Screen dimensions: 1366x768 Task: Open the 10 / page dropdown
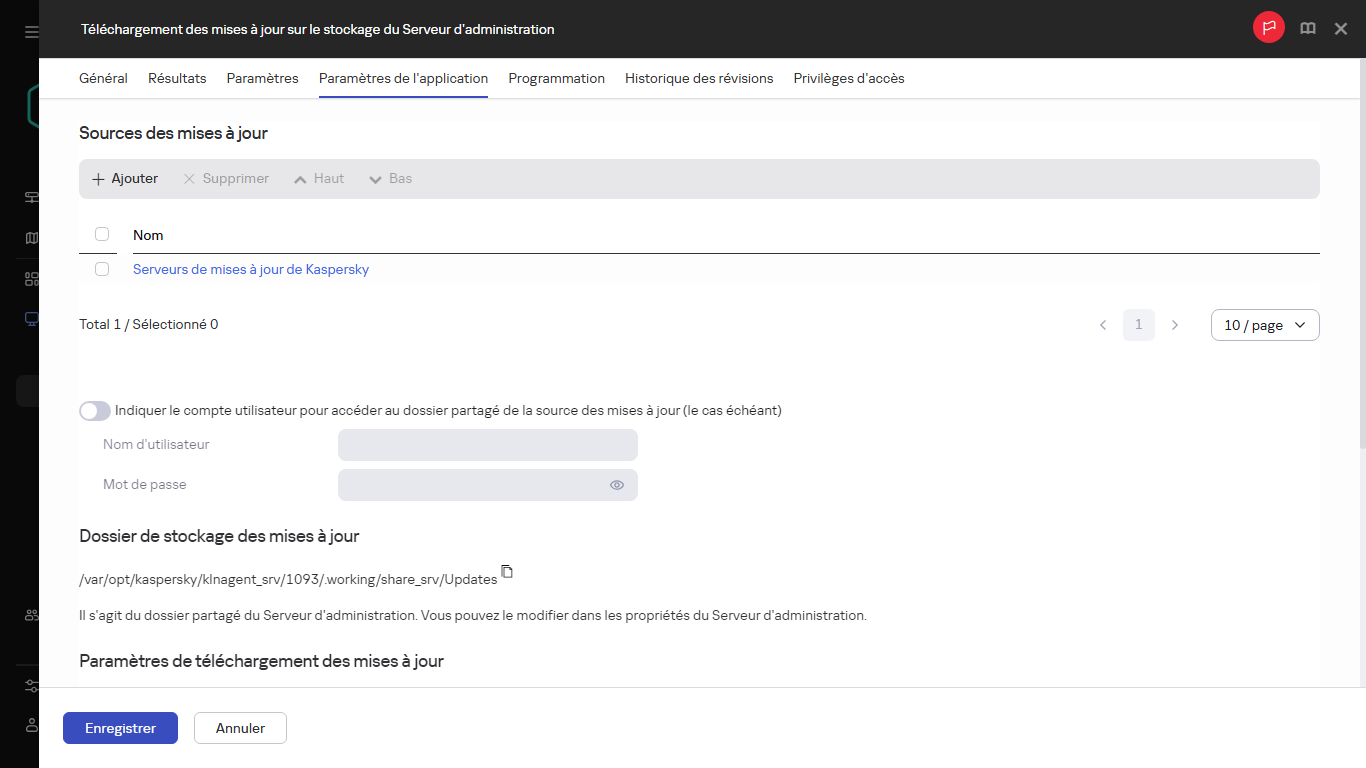point(1265,325)
